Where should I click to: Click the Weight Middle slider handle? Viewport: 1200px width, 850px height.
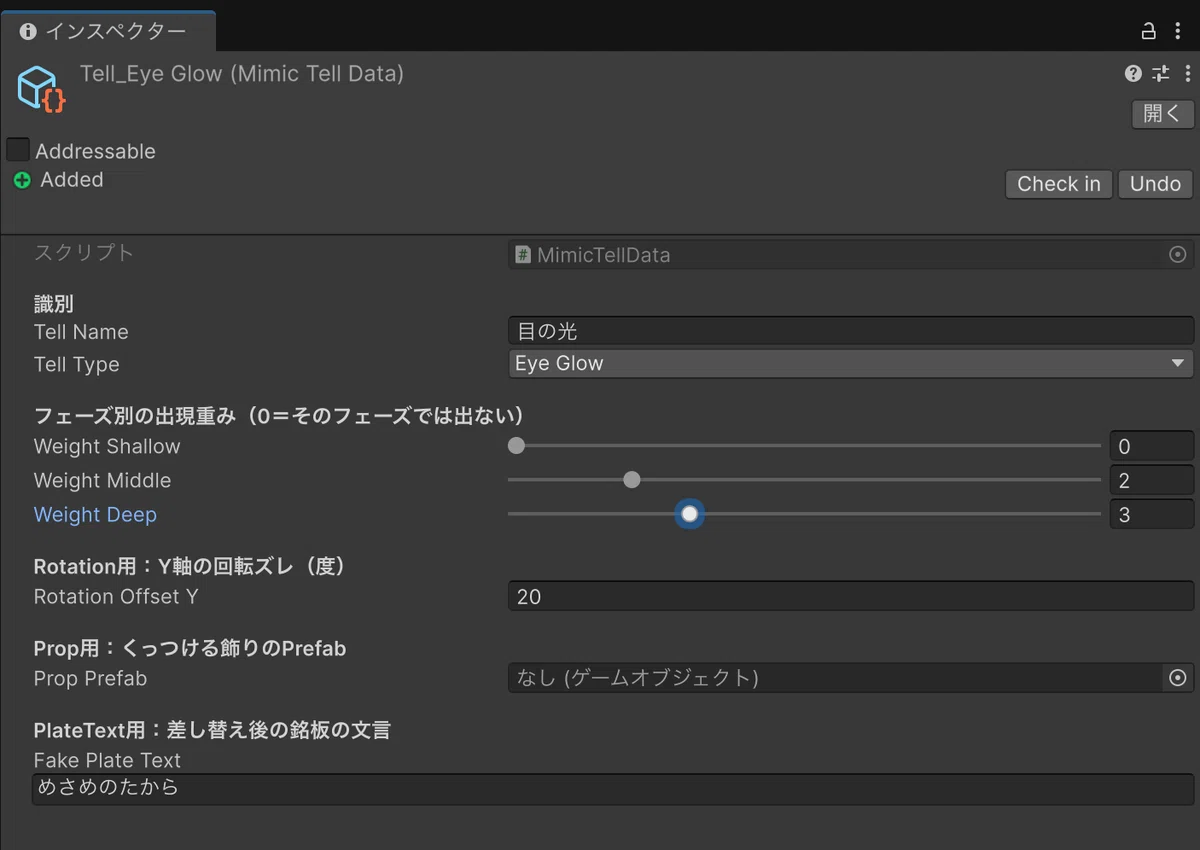coord(631,480)
